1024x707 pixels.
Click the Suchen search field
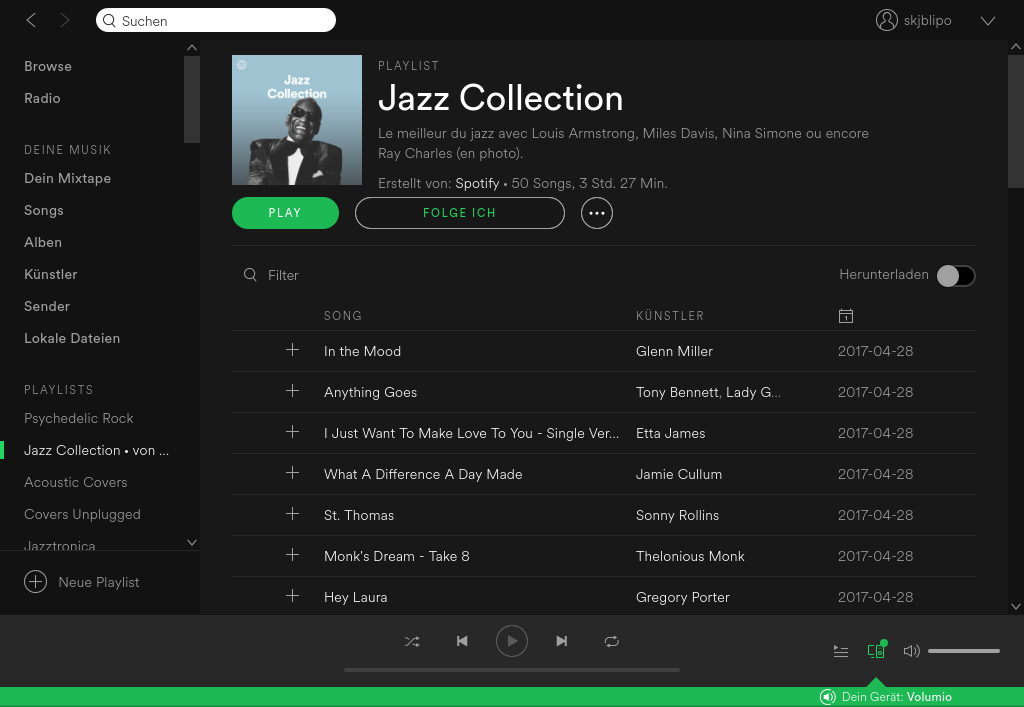[216, 21]
